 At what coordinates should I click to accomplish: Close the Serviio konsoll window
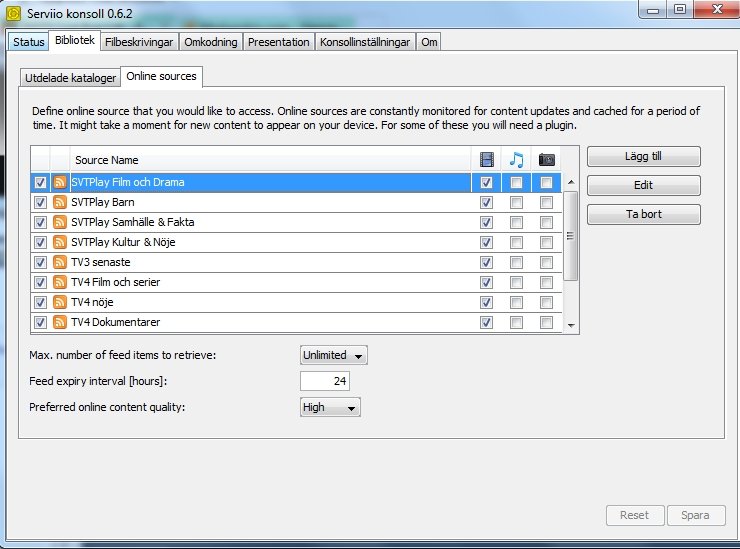(x=717, y=9)
